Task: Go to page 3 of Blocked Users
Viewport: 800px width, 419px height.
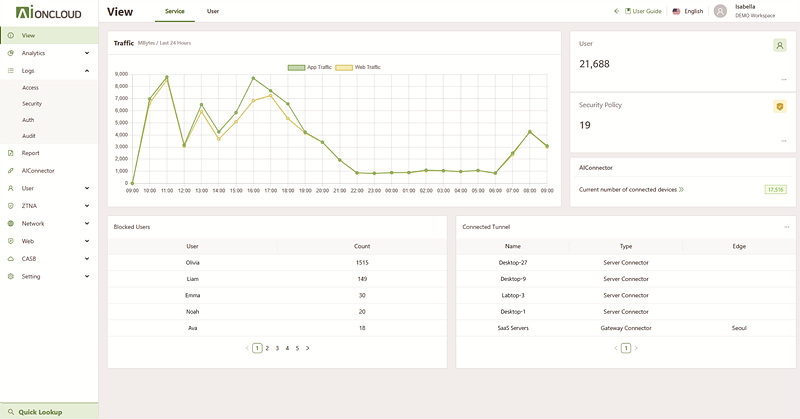Action: (277, 348)
